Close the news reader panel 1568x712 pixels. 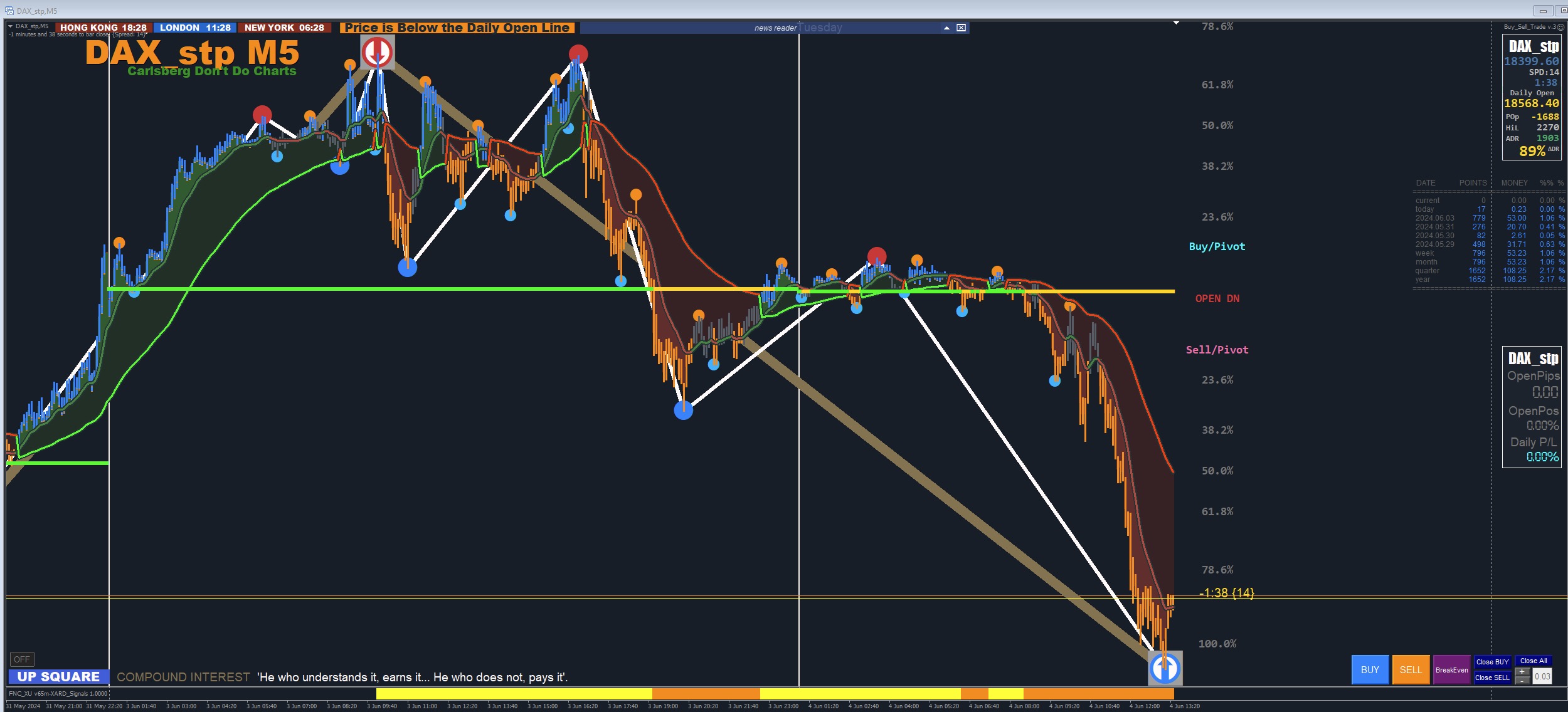point(961,28)
